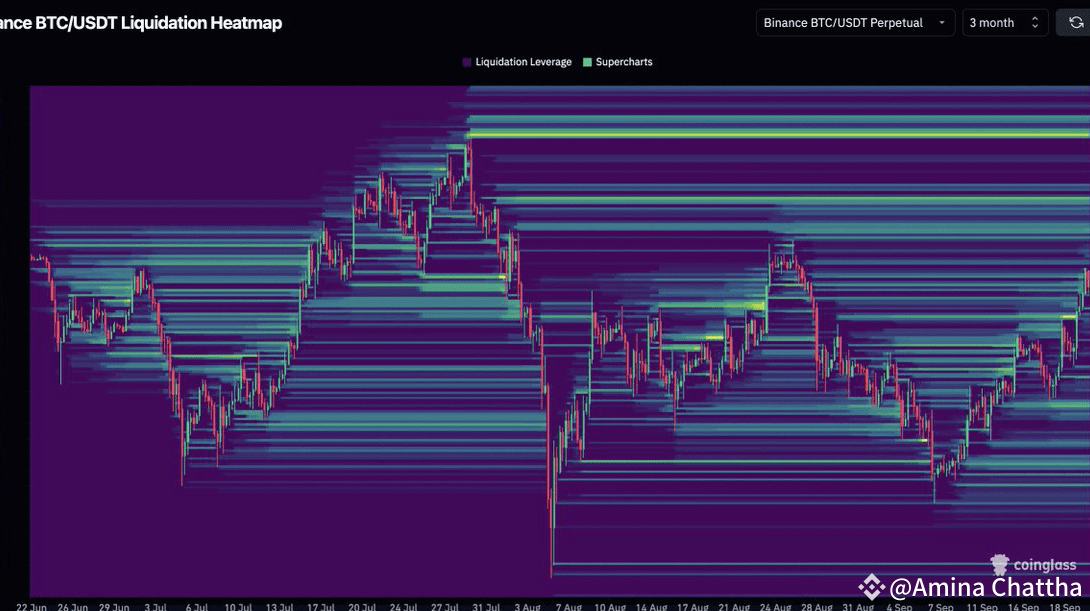Screen dimensions: 1090x611
Task: Click the 7 Aug date label
Action: (569, 607)
